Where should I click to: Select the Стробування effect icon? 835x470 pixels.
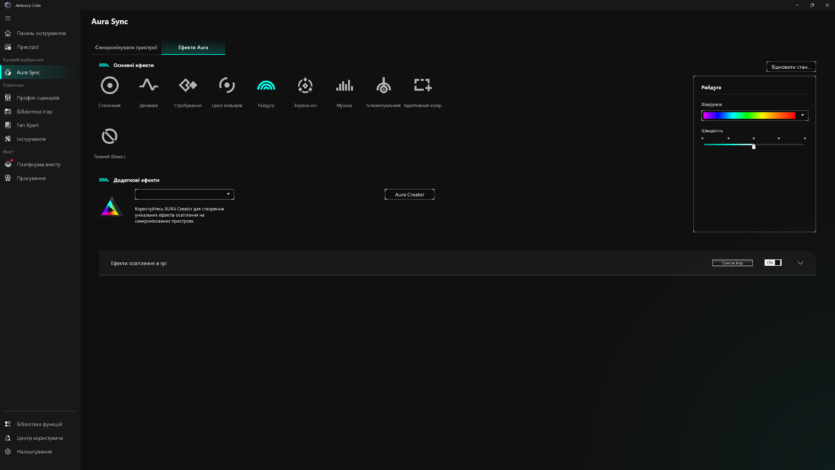(188, 85)
